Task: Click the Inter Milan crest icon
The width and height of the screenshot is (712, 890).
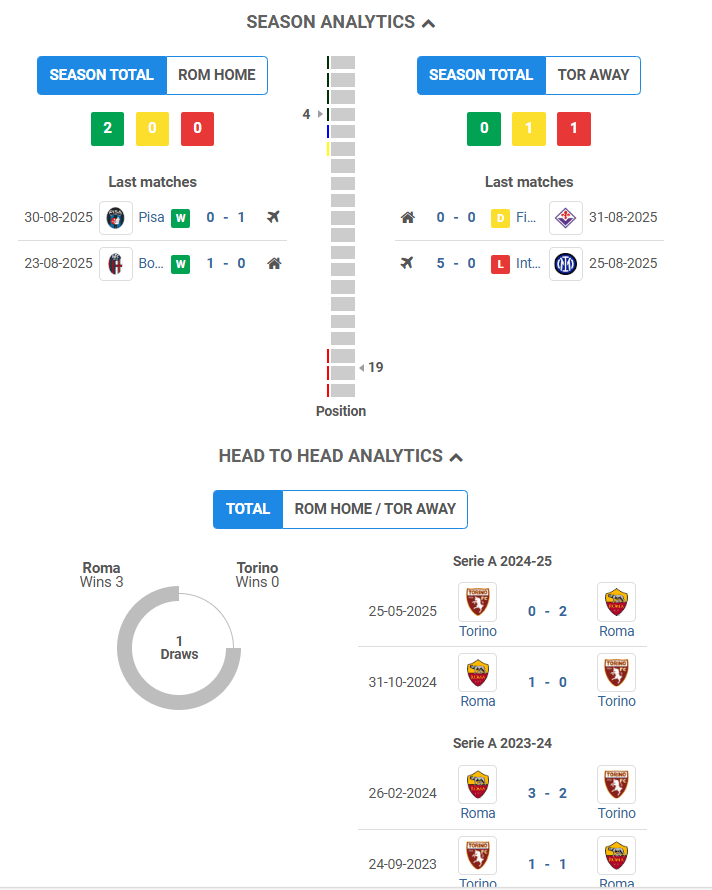Action: click(x=566, y=264)
